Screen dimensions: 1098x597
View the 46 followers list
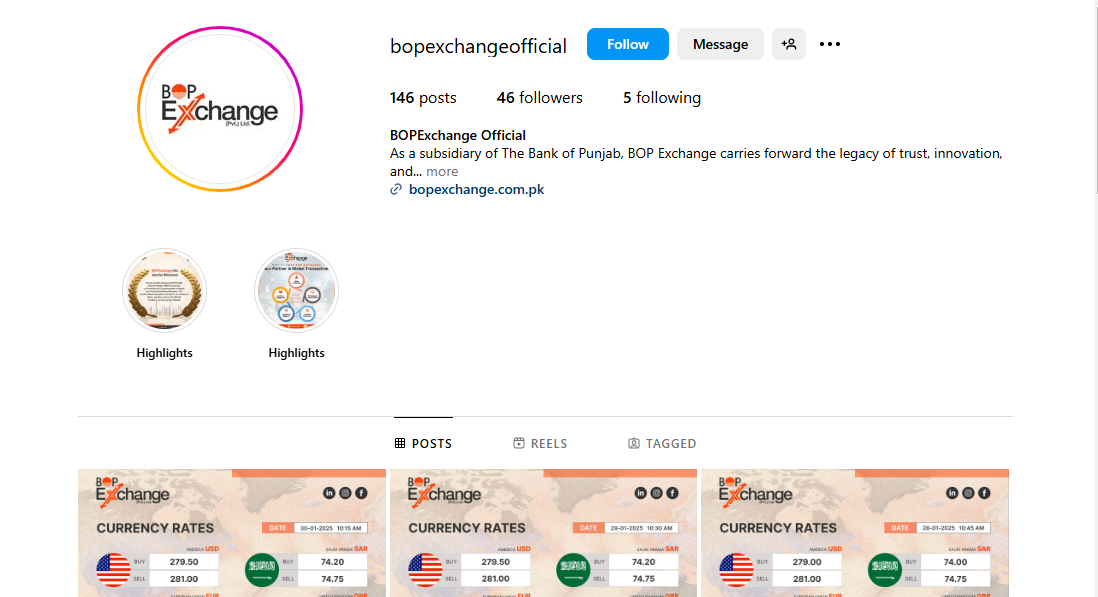click(x=539, y=98)
